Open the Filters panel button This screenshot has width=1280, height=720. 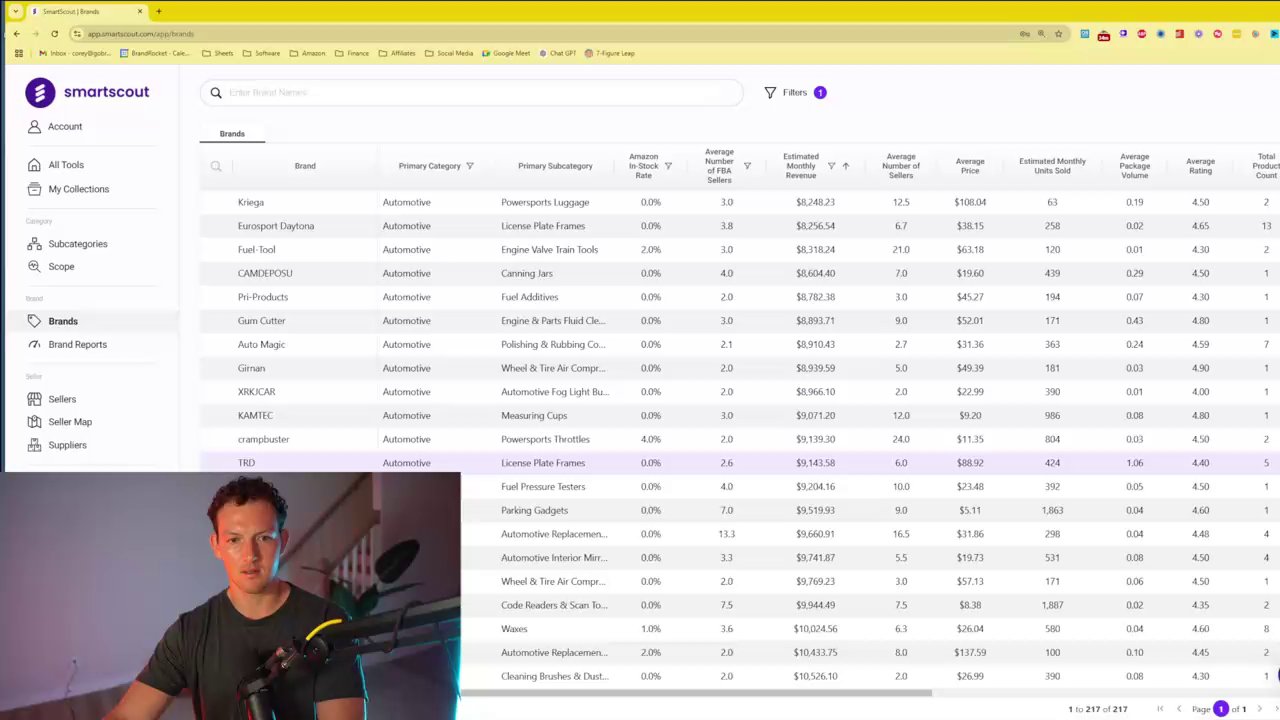(x=796, y=93)
